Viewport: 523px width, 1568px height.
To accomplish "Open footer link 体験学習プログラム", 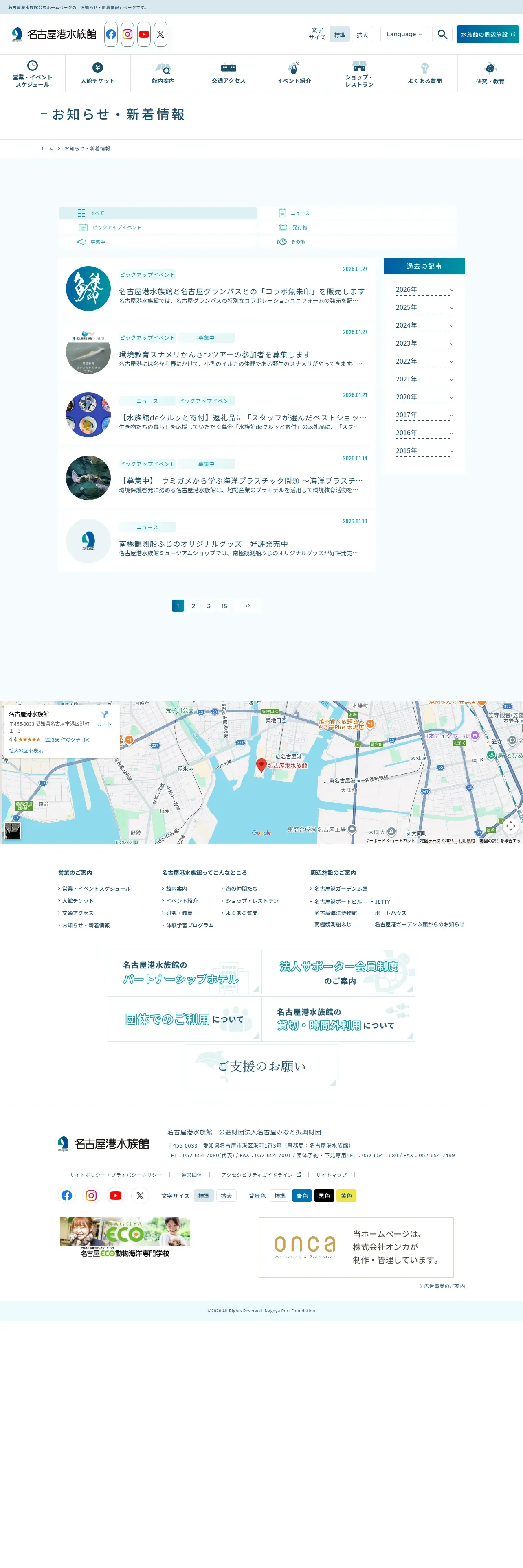I will point(189,925).
